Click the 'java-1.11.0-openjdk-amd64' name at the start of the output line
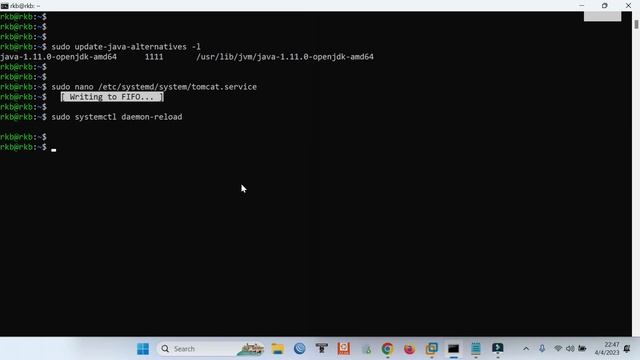Viewport: 640px width, 360px height. [58, 57]
